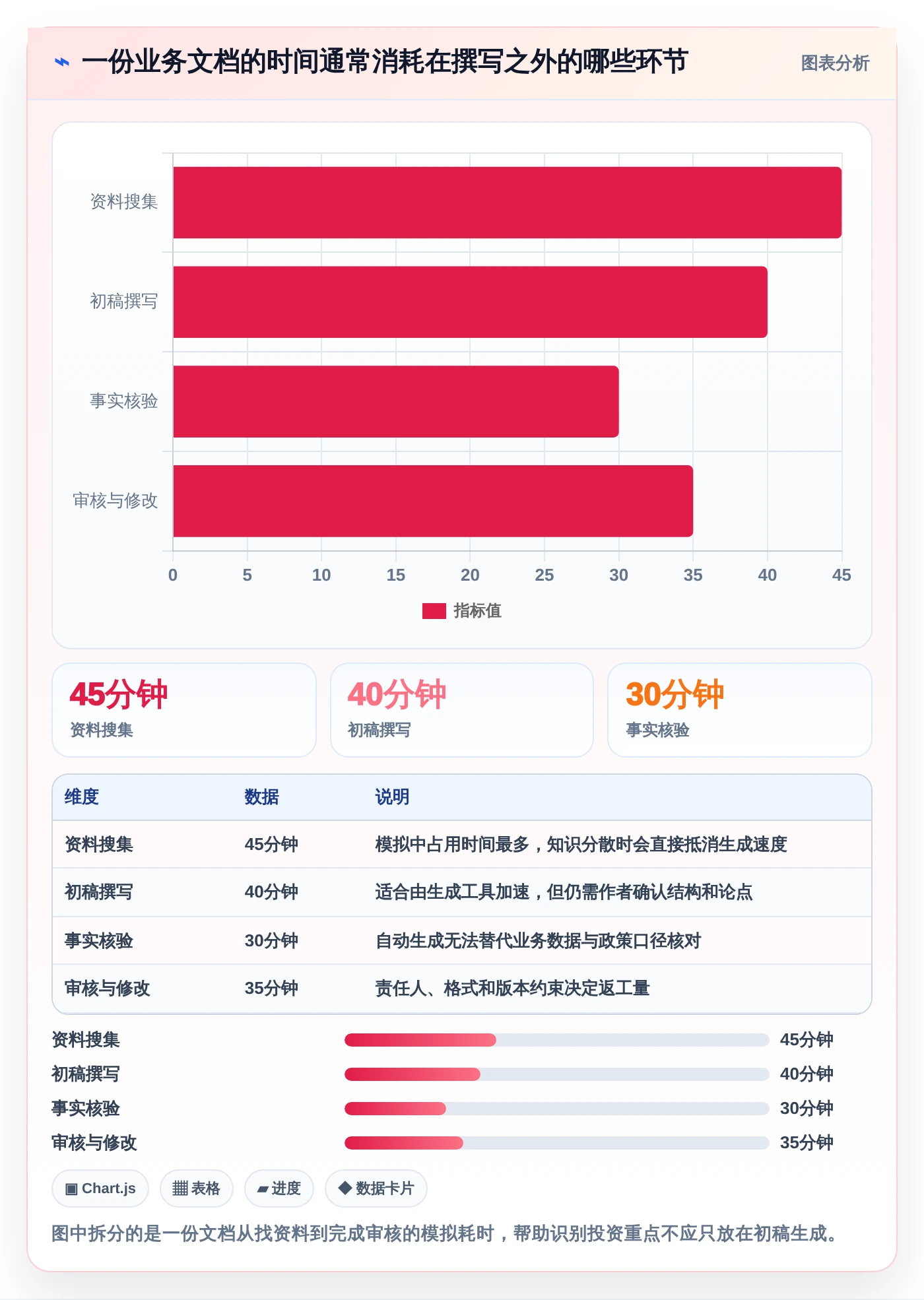Toggle the 指标值 legend red swatch

tap(434, 611)
